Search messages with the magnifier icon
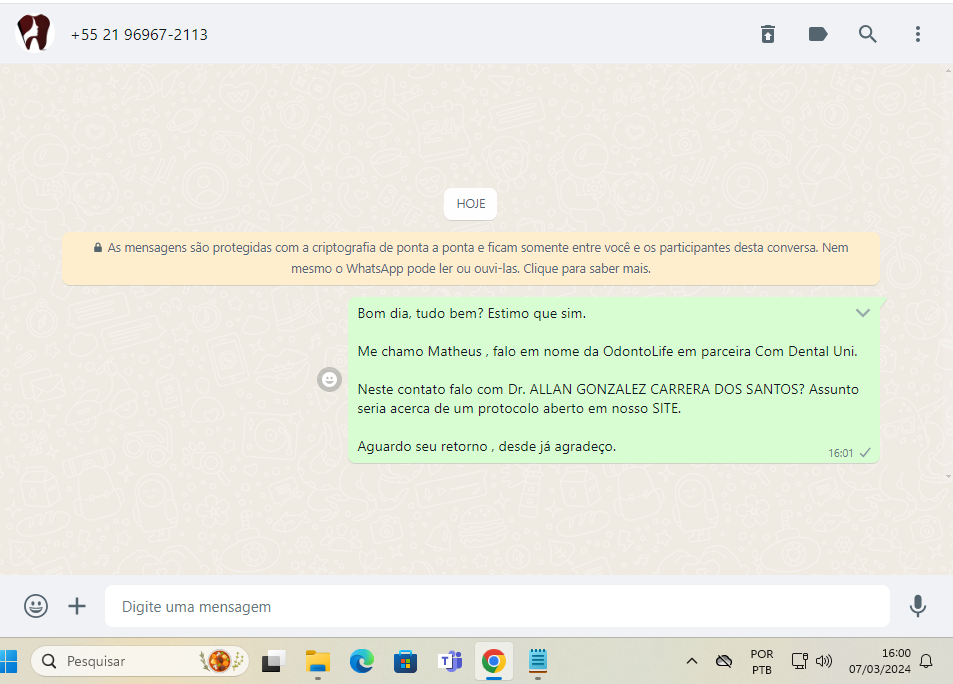 867,34
